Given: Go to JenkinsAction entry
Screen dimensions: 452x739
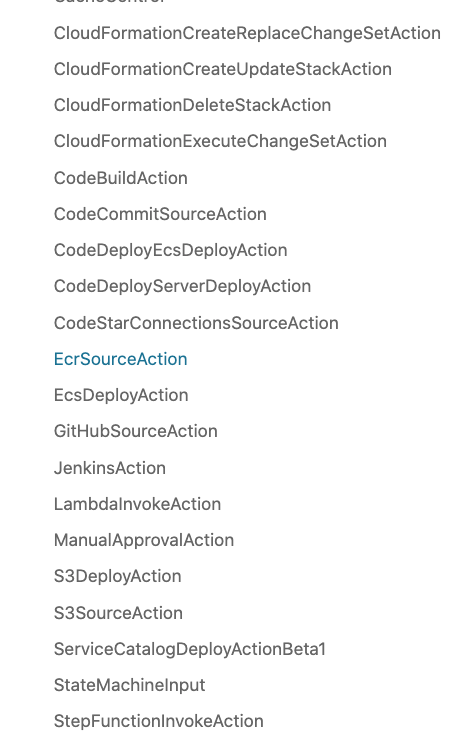Looking at the screenshot, I should 110,468.
